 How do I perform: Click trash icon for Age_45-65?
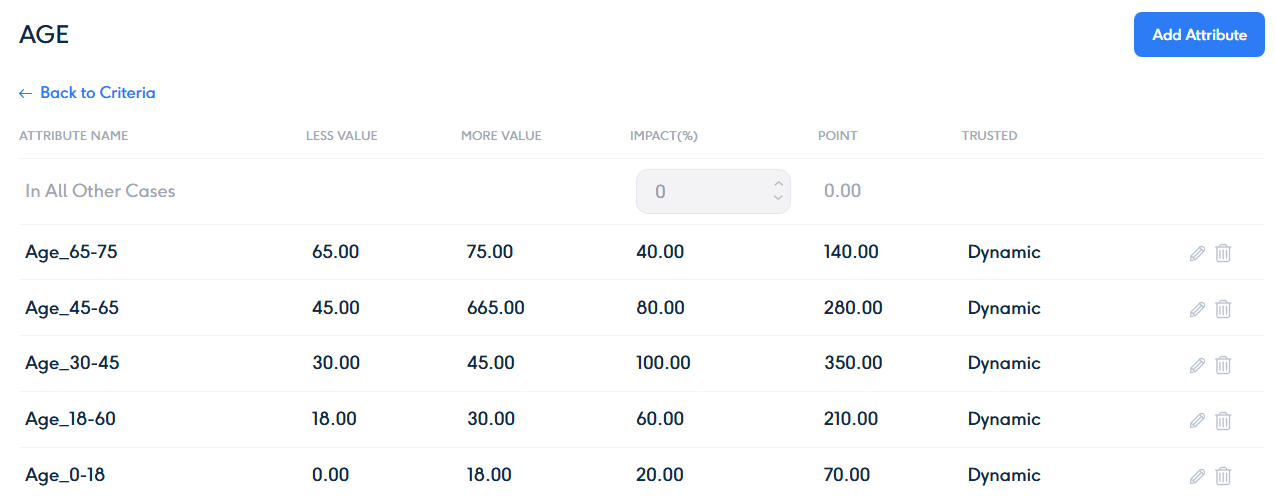(x=1223, y=309)
